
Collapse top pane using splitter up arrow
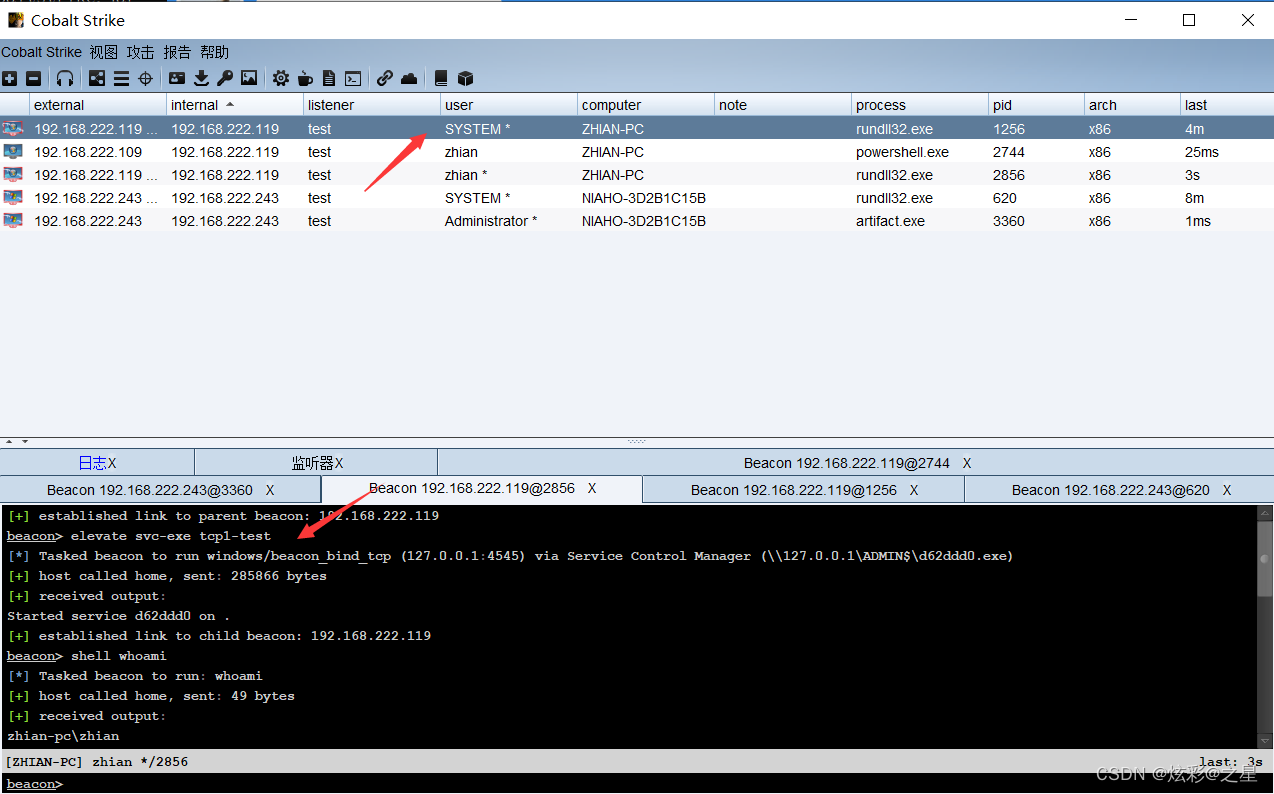10,441
